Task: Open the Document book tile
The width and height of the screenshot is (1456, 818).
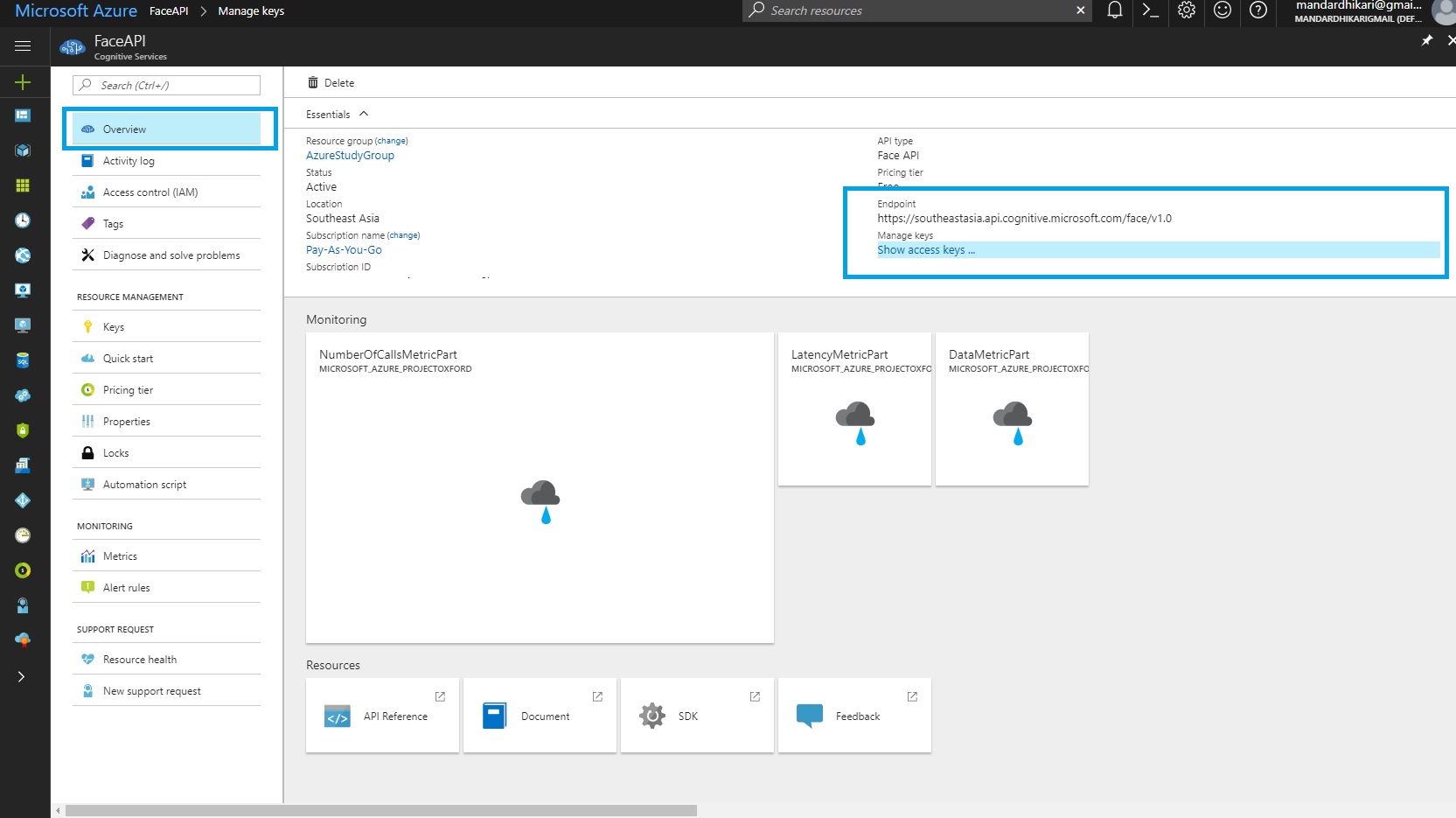Action: 540,716
